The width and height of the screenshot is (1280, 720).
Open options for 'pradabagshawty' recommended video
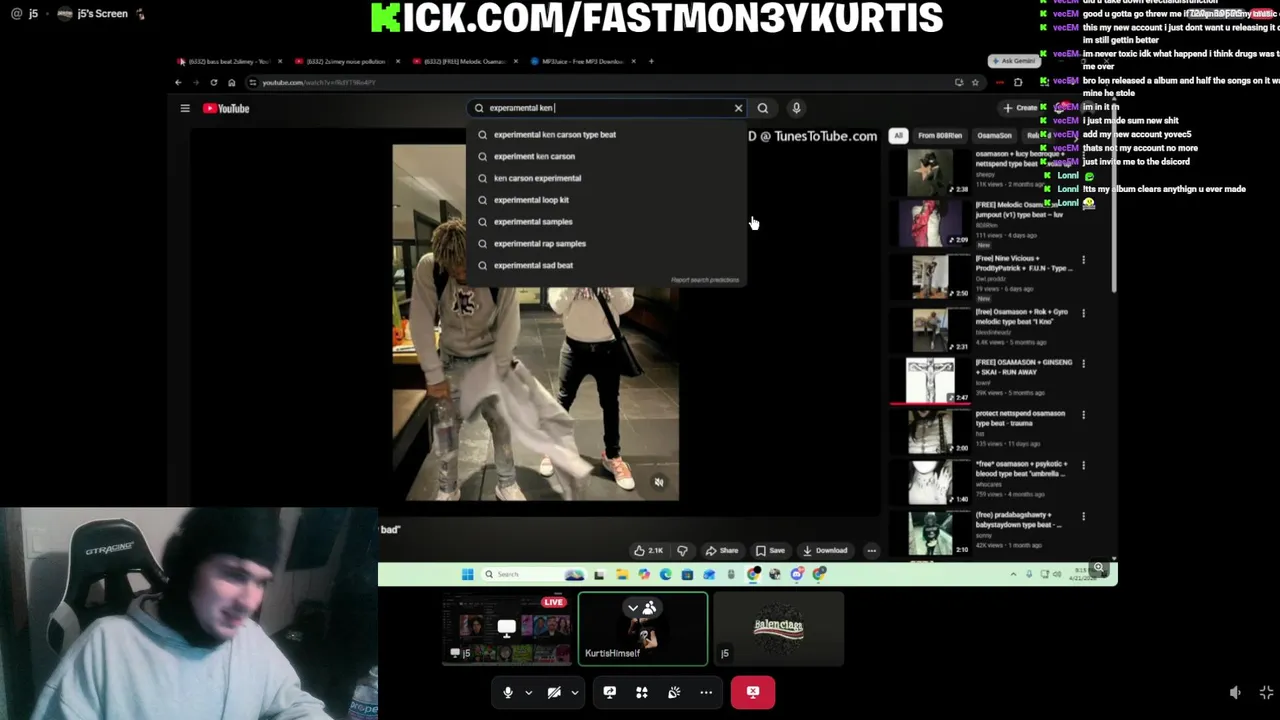coord(1083,516)
